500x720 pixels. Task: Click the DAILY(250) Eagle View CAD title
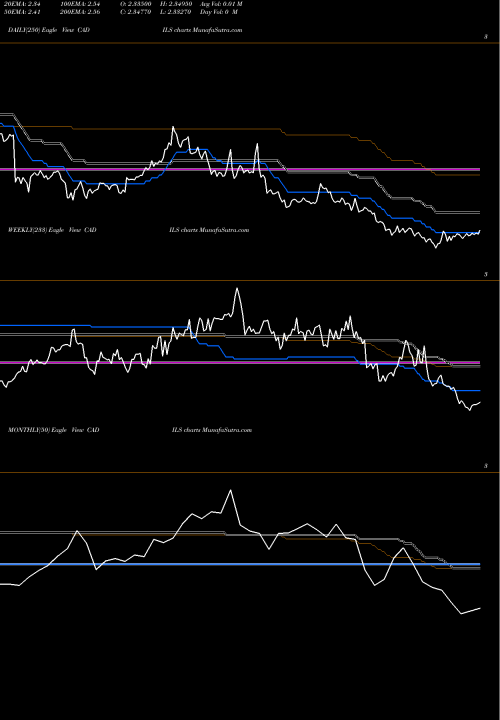[49, 30]
